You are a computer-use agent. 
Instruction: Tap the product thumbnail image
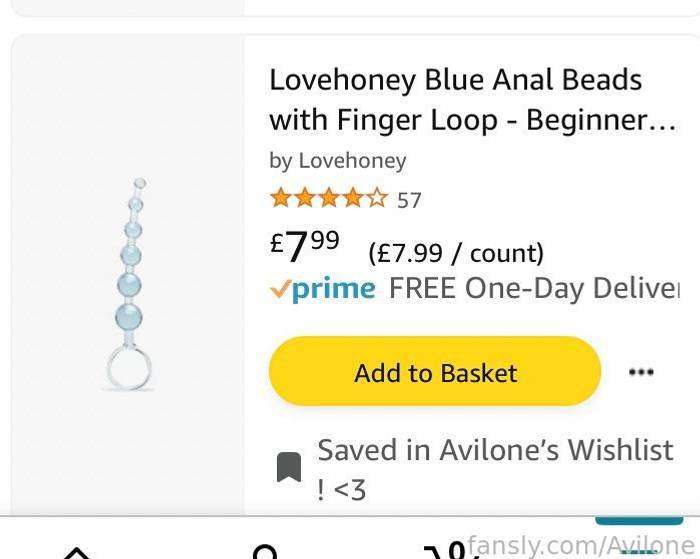point(129,284)
